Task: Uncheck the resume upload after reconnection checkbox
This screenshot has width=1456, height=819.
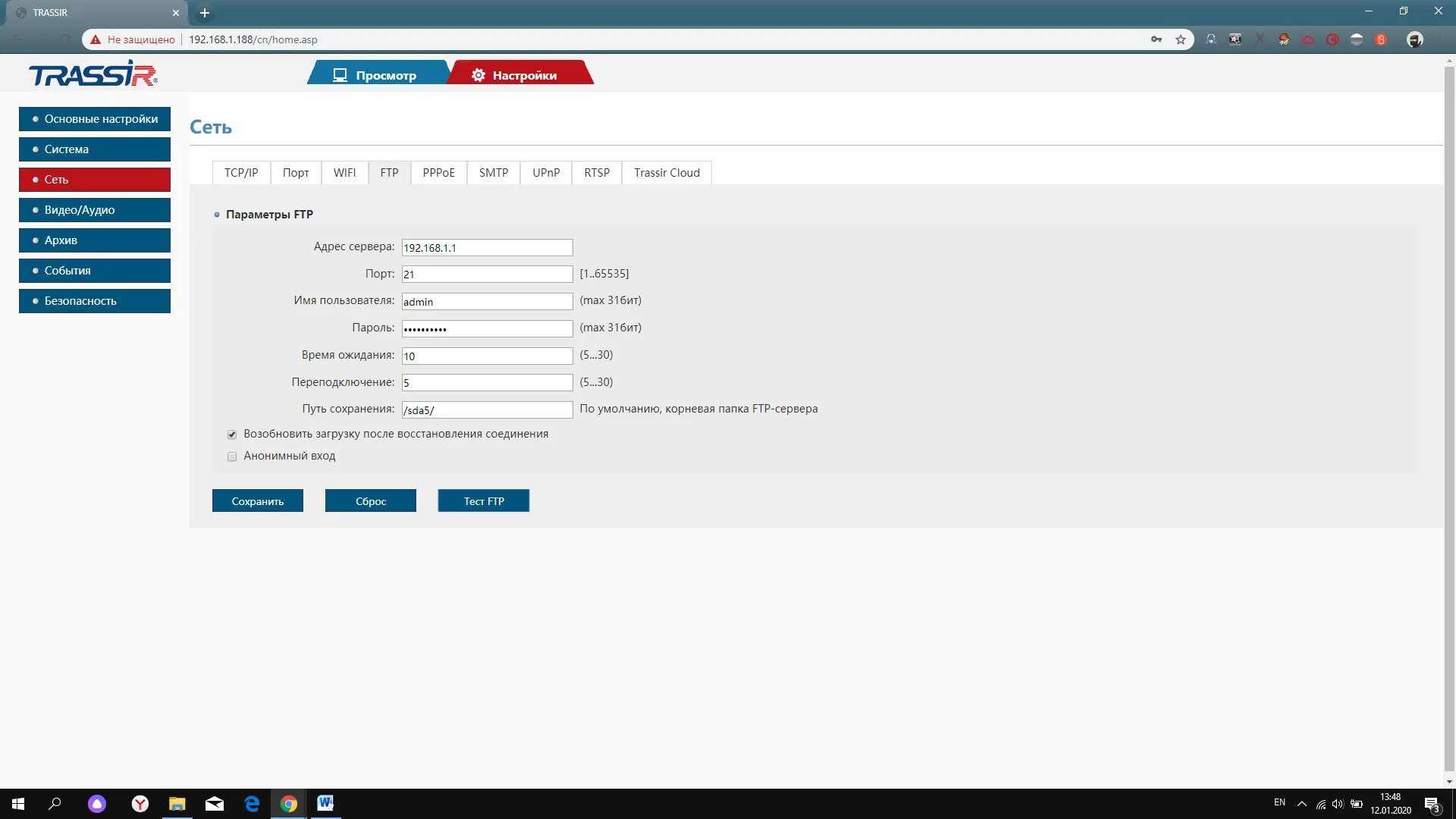Action: coord(232,435)
